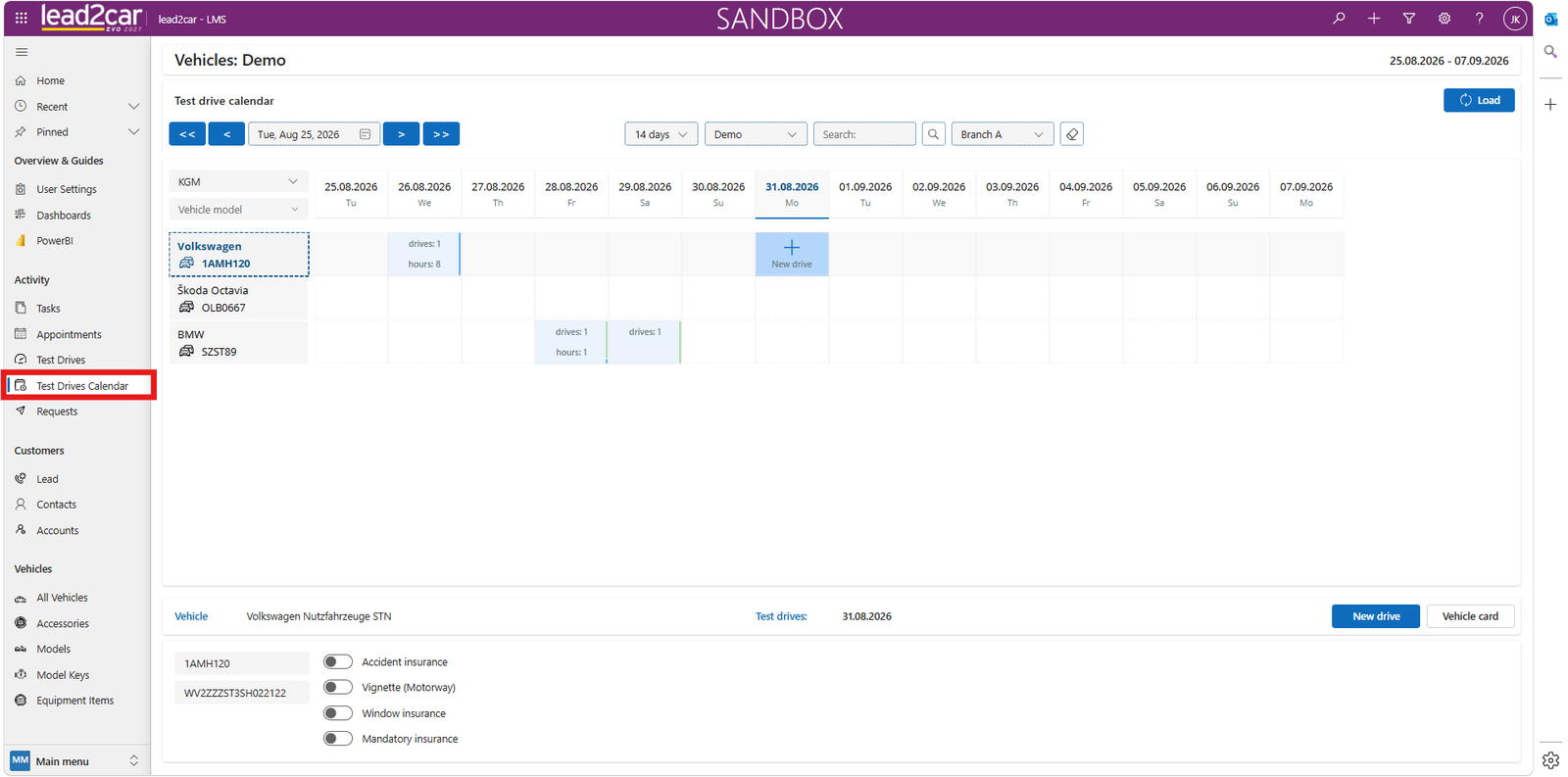Expand the Pinned section chevron

tap(134, 132)
